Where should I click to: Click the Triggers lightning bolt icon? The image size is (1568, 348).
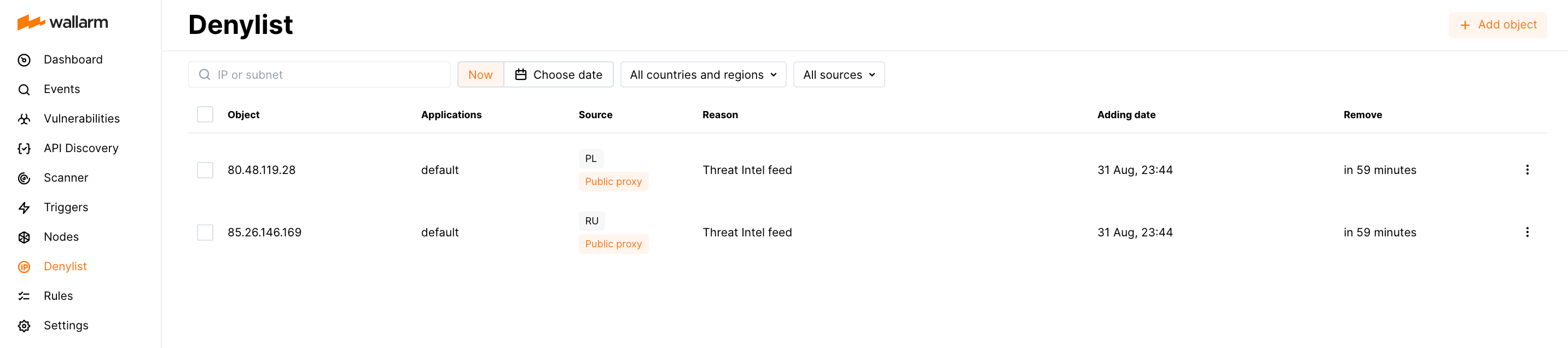tap(25, 207)
